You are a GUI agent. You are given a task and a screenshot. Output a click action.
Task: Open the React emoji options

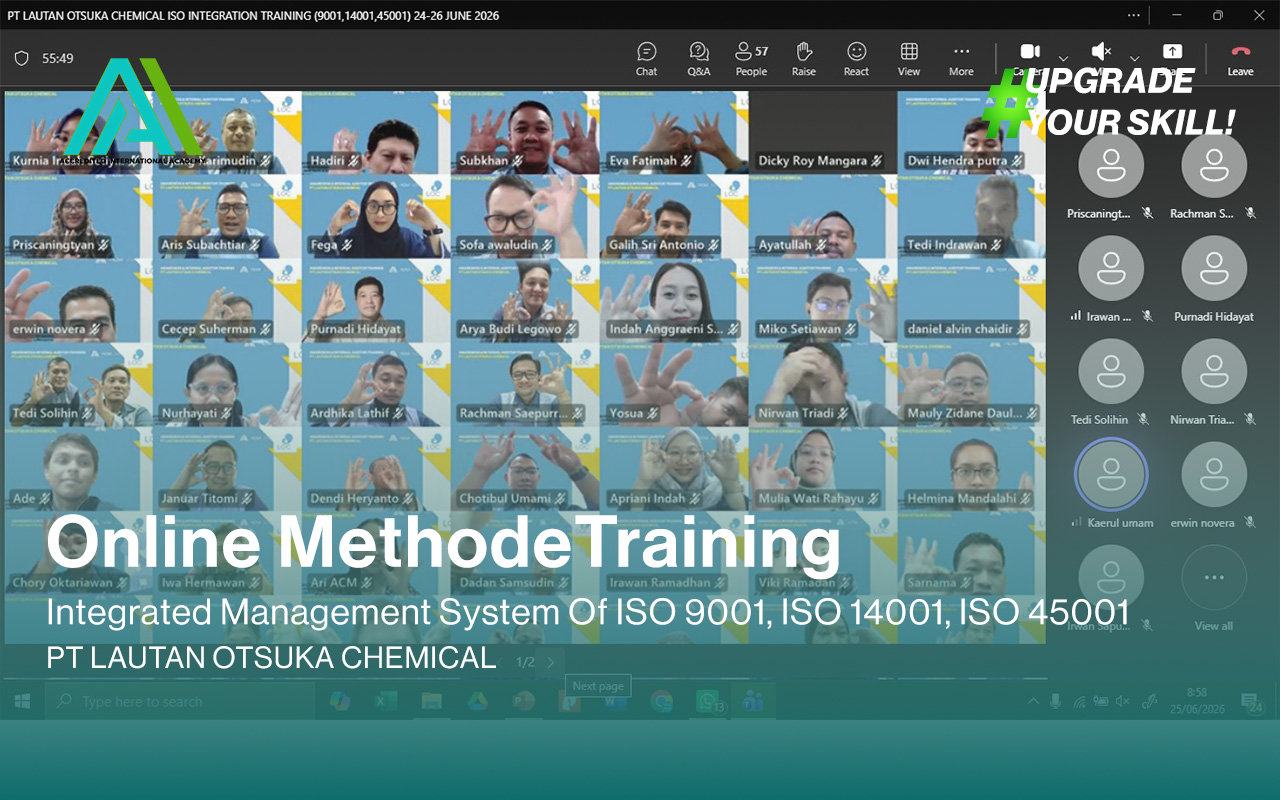pos(856,59)
